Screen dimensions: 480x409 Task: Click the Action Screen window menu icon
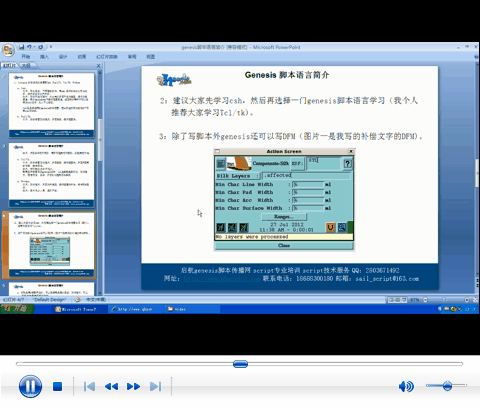pos(217,151)
